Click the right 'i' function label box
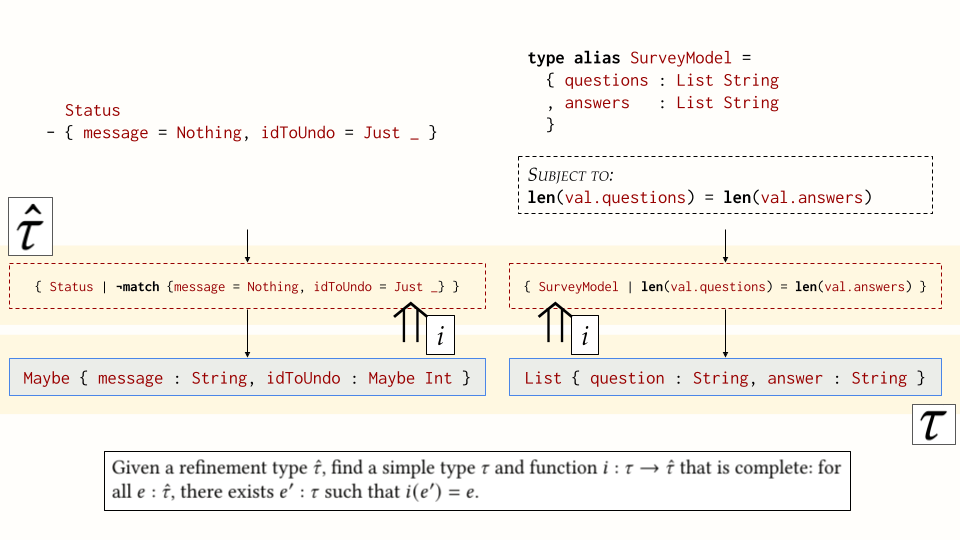The image size is (960, 540). [x=584, y=335]
